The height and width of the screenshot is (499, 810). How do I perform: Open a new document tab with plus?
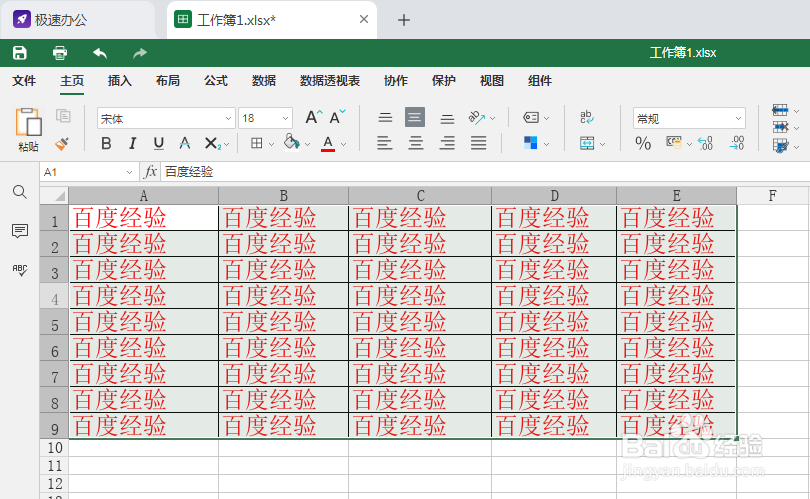click(404, 20)
